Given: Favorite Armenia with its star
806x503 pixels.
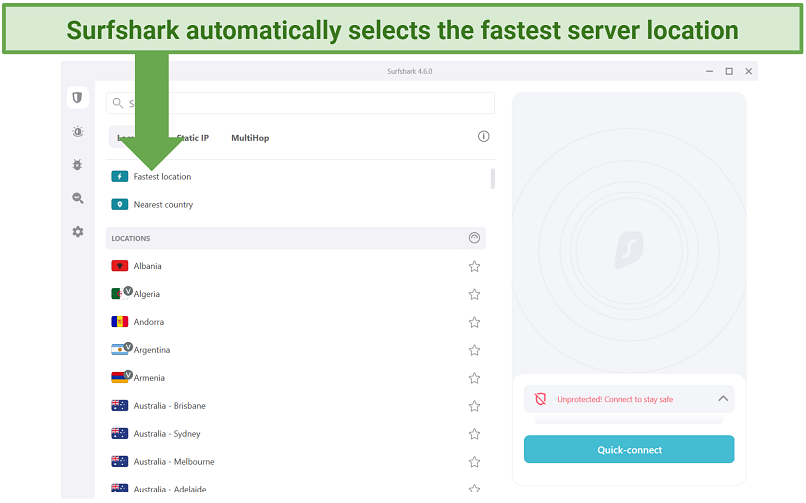Looking at the screenshot, I should [x=474, y=378].
